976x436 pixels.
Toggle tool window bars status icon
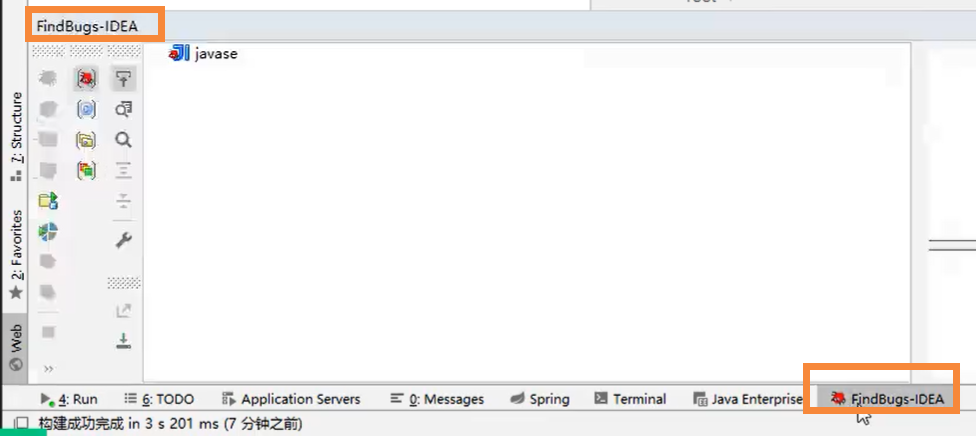(x=21, y=424)
